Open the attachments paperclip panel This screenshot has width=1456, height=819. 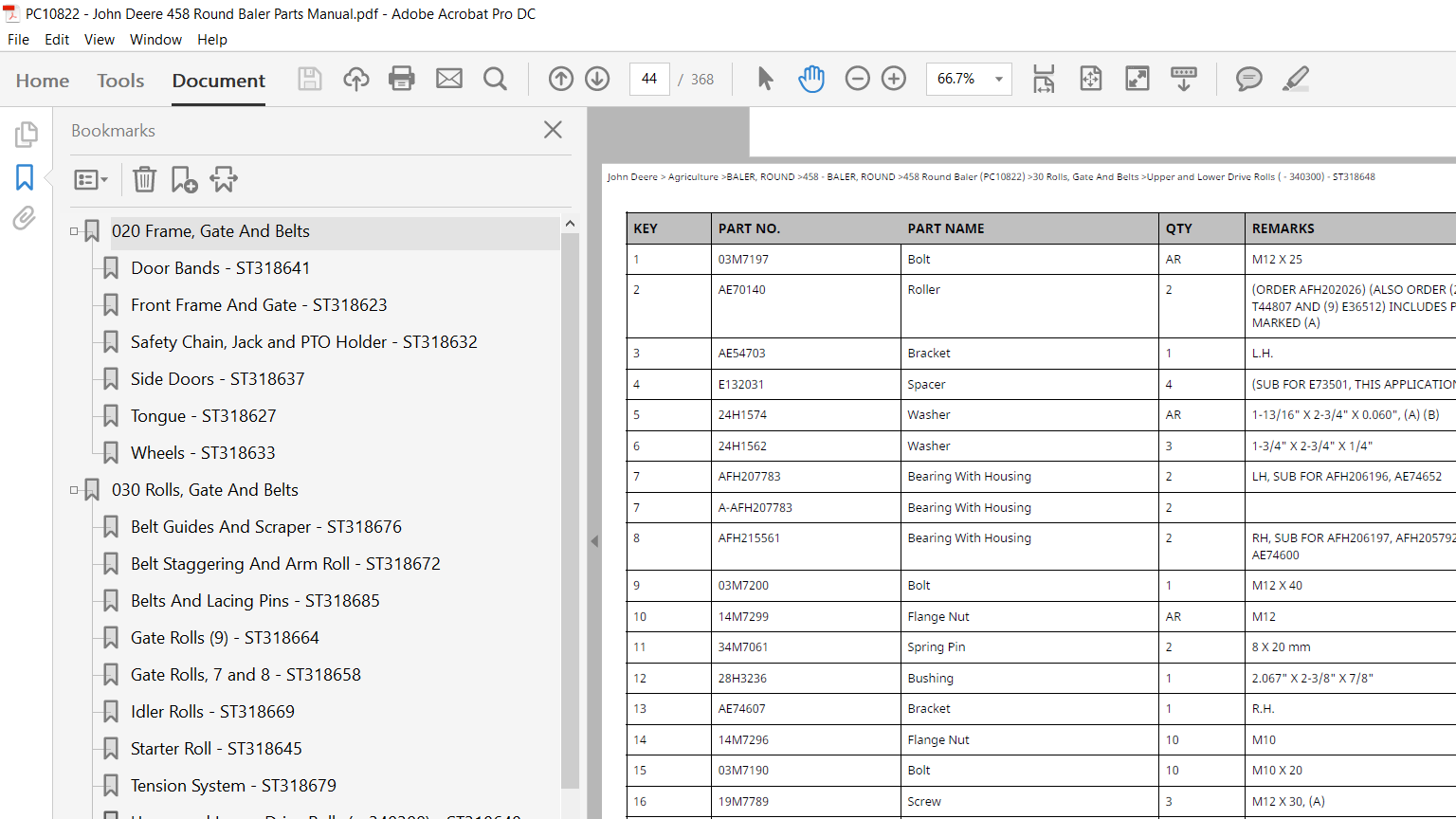pyautogui.click(x=25, y=218)
